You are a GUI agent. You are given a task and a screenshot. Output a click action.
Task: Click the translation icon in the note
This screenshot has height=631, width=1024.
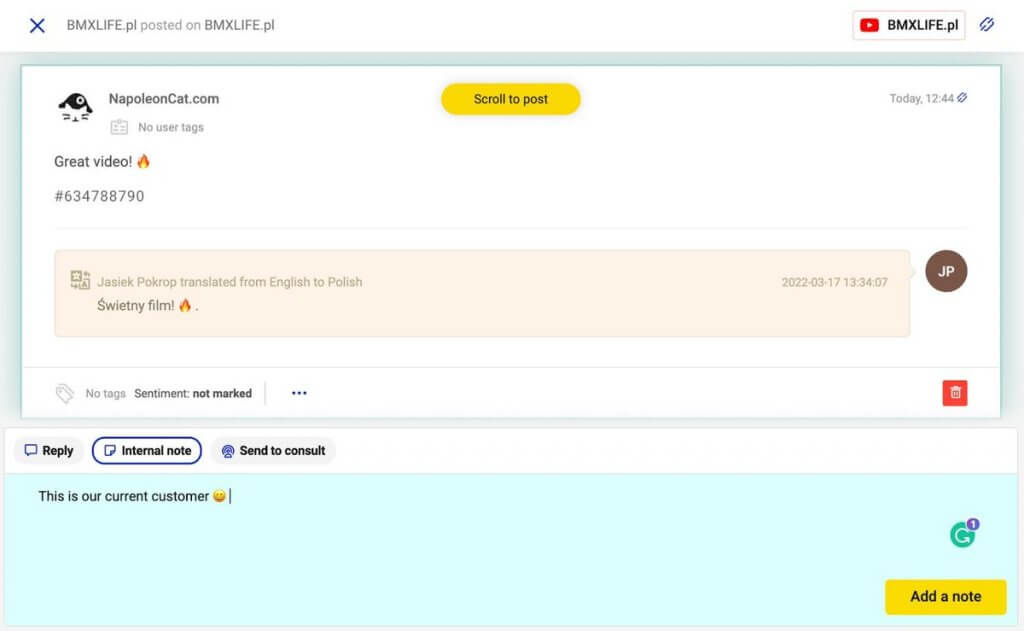[x=80, y=280]
